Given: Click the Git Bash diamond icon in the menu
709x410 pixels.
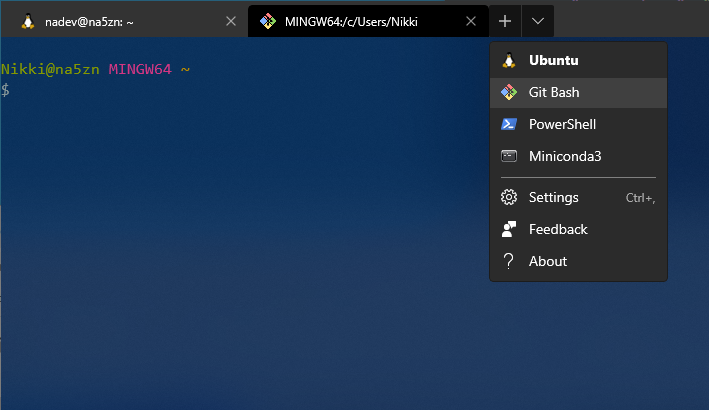Looking at the screenshot, I should 509,92.
